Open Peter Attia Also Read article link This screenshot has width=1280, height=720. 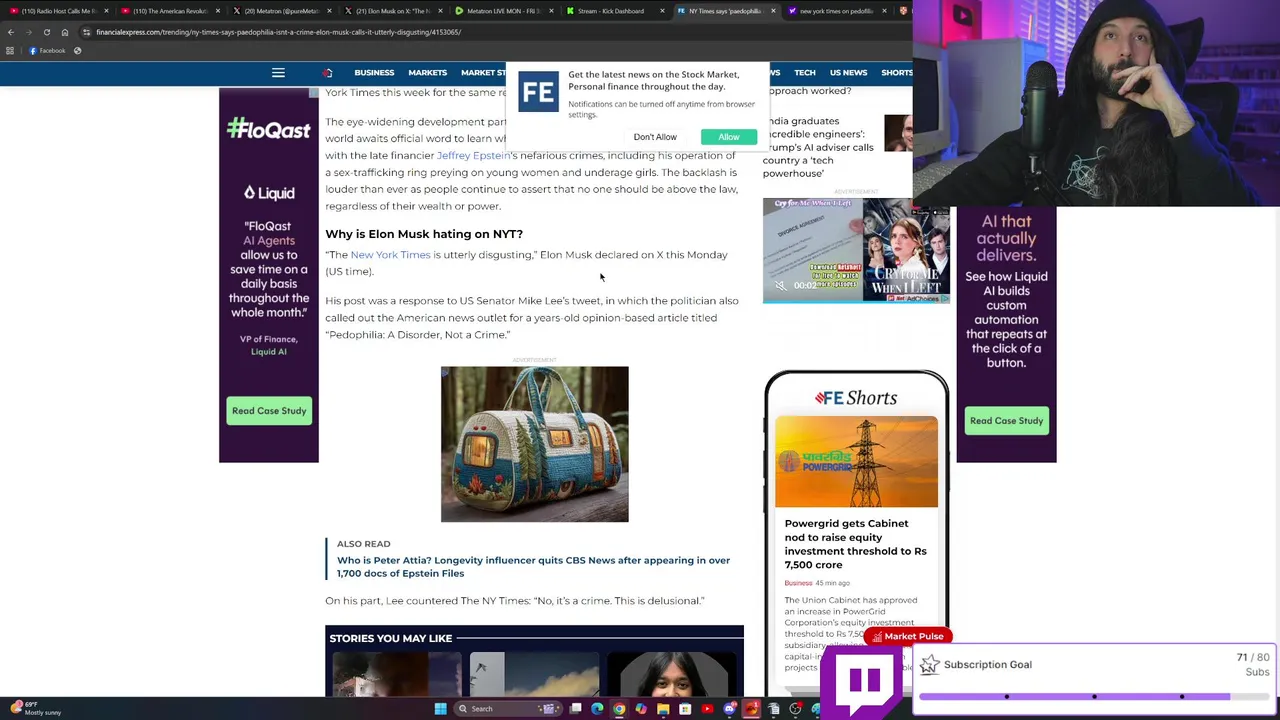[533, 567]
